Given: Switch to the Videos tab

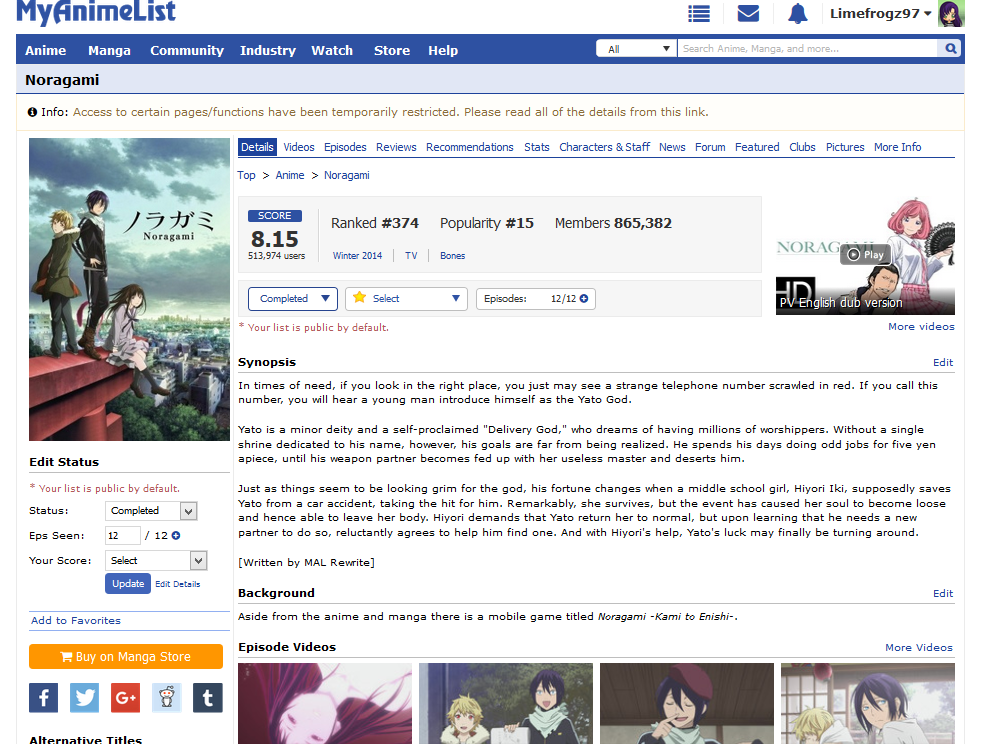Looking at the screenshot, I should coord(298,147).
